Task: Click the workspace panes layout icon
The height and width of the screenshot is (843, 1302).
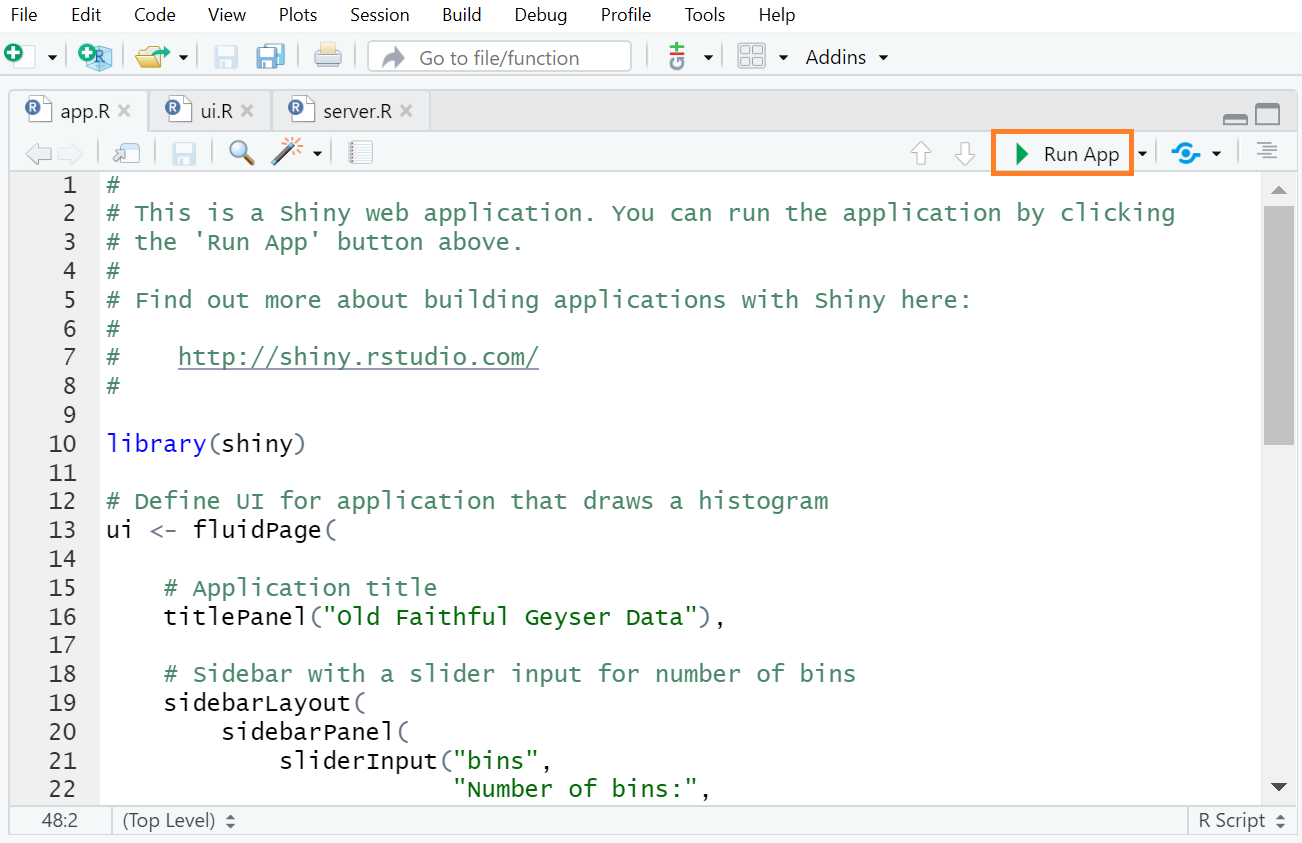Action: (x=751, y=57)
